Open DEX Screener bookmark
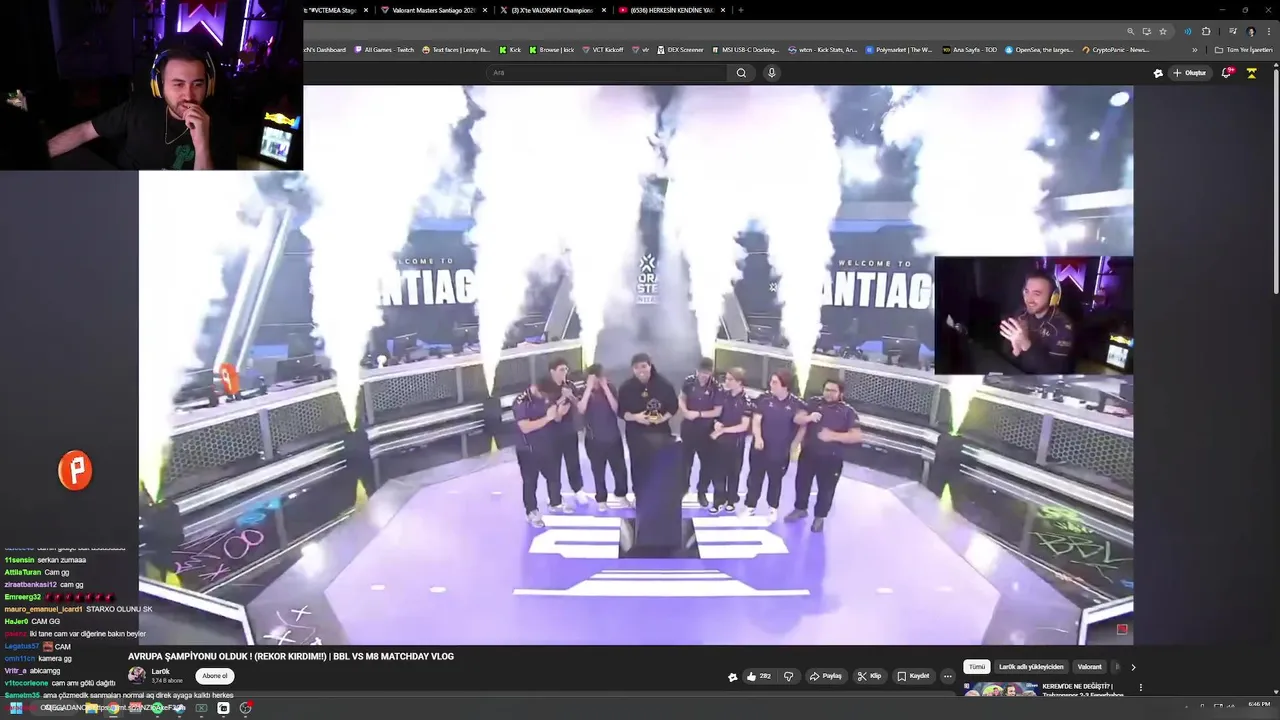The width and height of the screenshot is (1280, 720). (x=680, y=49)
